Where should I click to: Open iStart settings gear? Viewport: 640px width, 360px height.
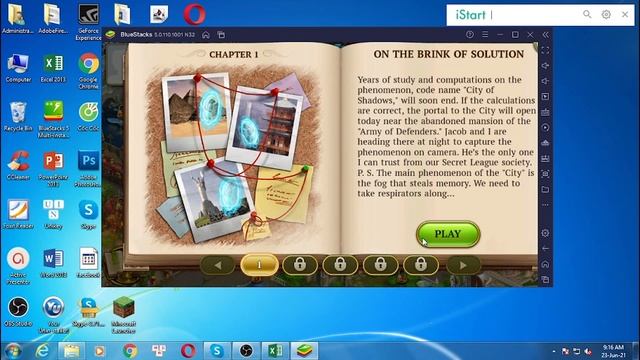pyautogui.click(x=606, y=15)
